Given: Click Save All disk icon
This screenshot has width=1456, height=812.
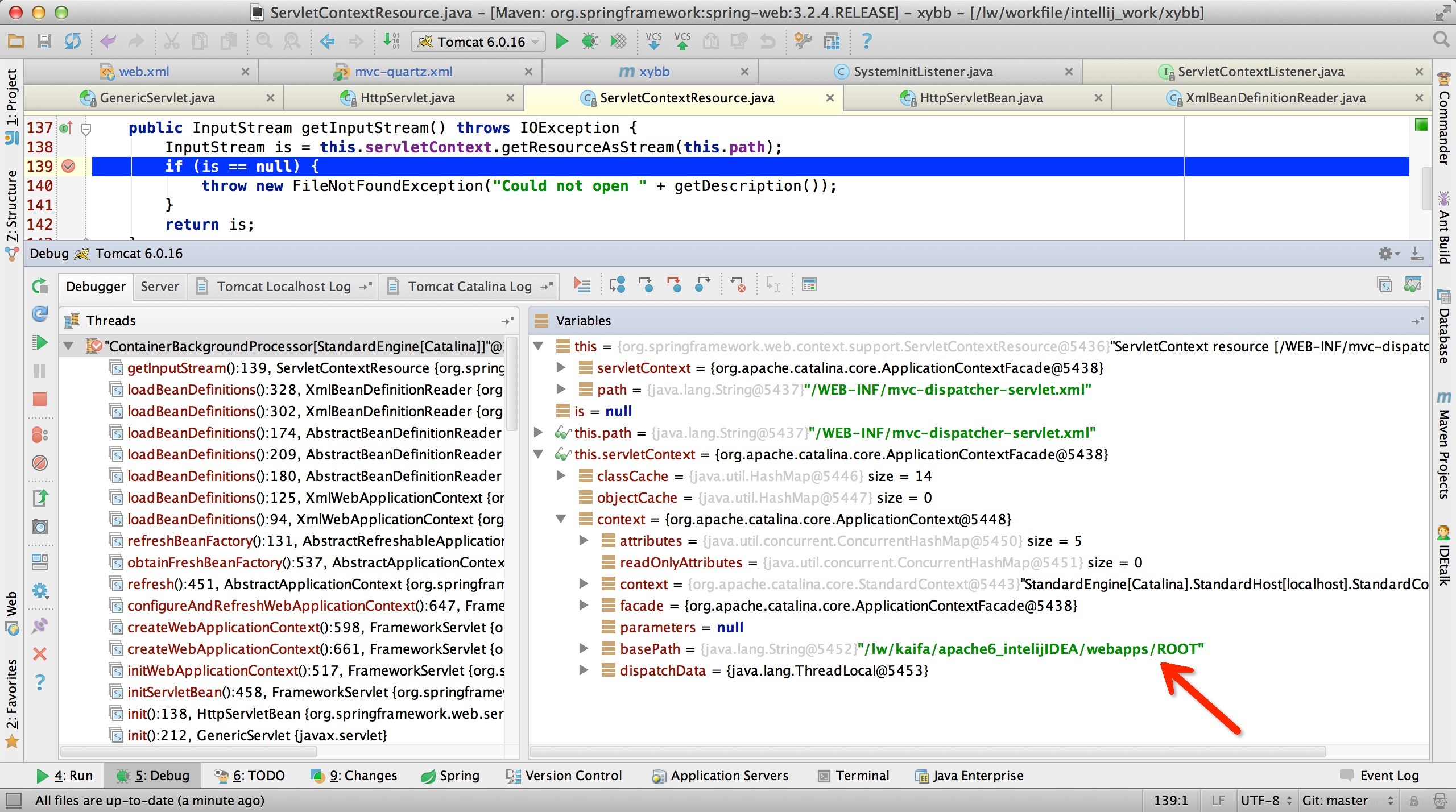Looking at the screenshot, I should (44, 42).
